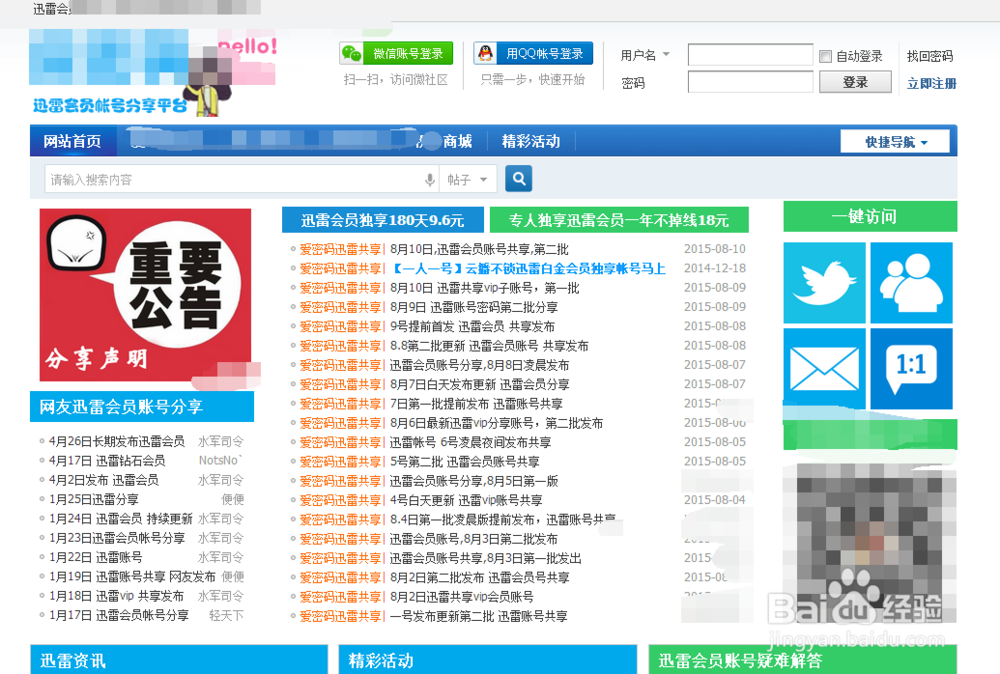Screen dimensions: 1000x674
Task: Open the 网友迅雷会员账号分享 section header
Action: click(142, 407)
